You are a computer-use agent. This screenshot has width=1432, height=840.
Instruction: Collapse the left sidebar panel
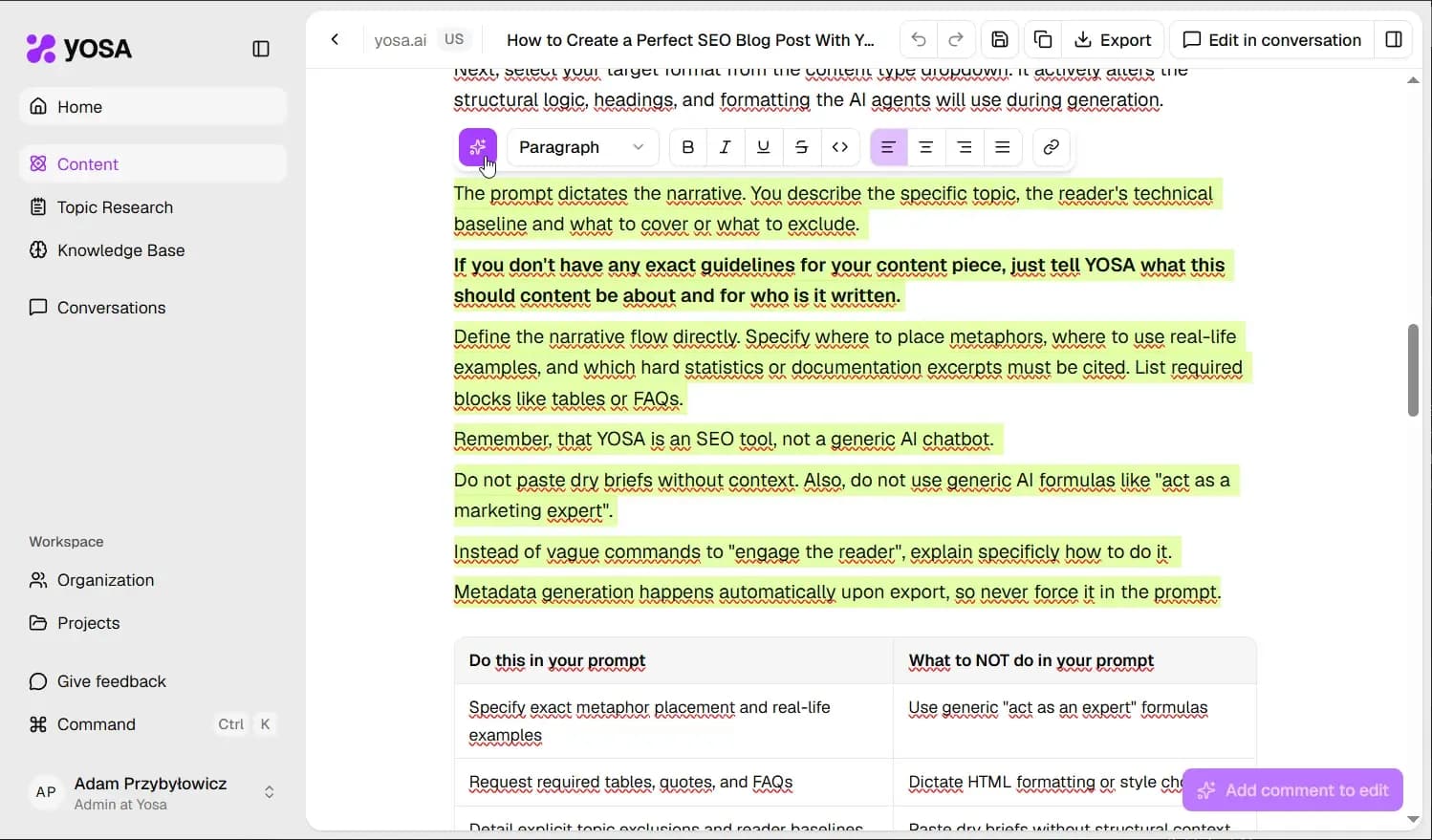pyautogui.click(x=261, y=49)
